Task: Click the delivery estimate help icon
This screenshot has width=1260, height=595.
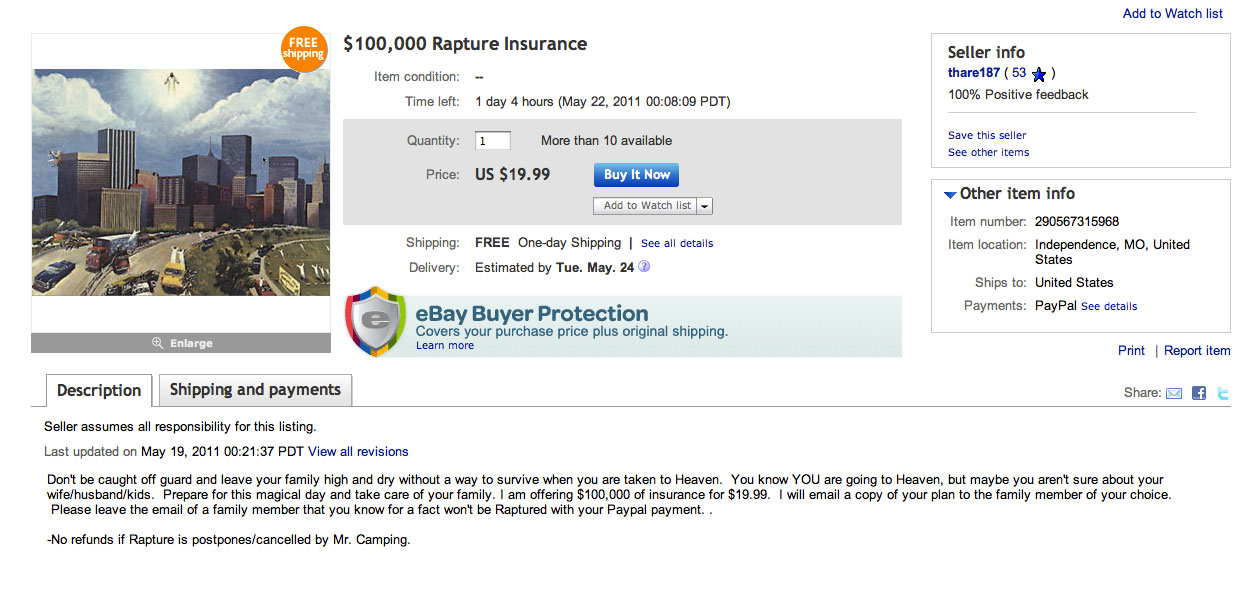Action: coord(644,267)
